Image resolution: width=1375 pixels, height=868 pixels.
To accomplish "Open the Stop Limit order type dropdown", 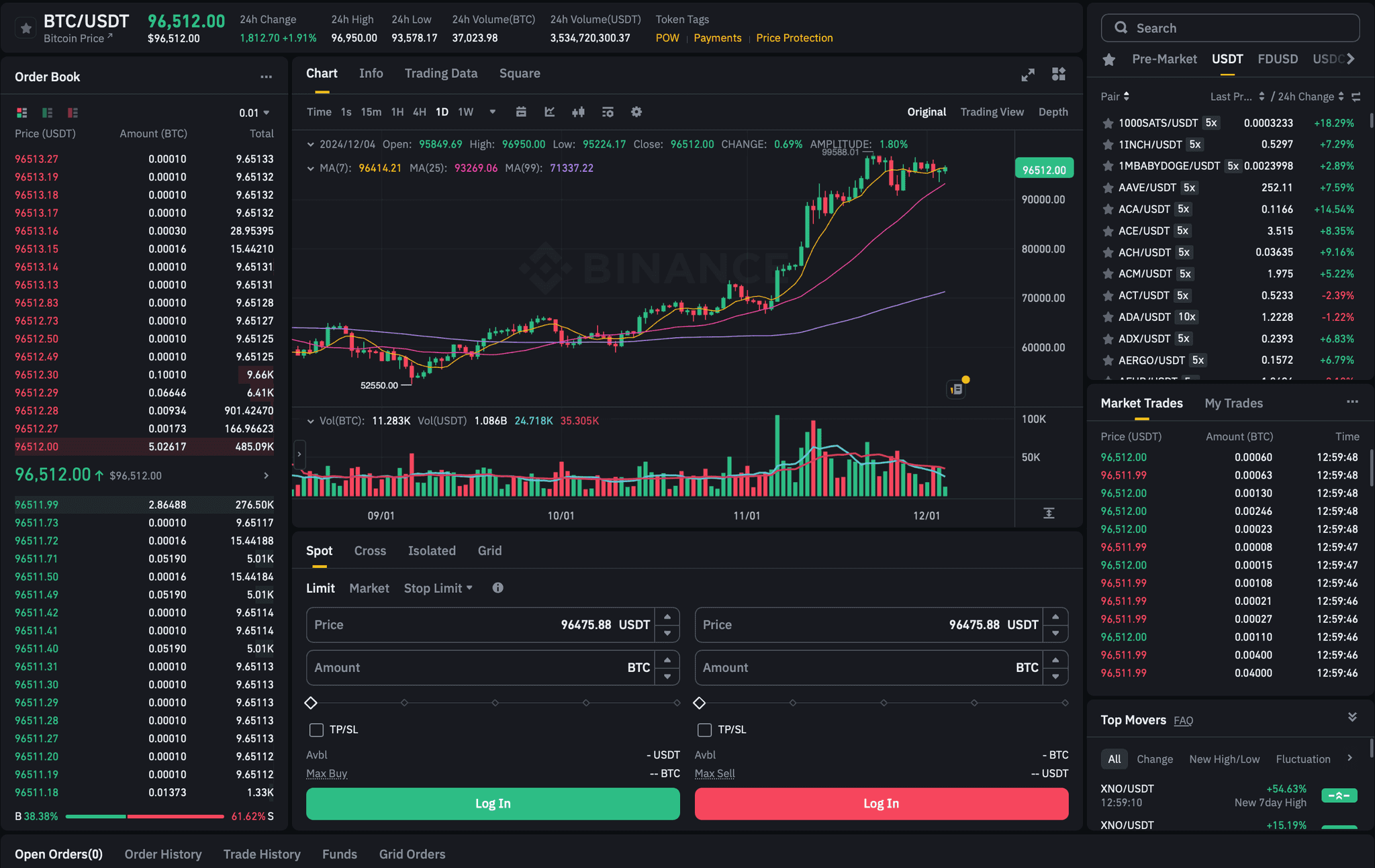I will (x=437, y=587).
